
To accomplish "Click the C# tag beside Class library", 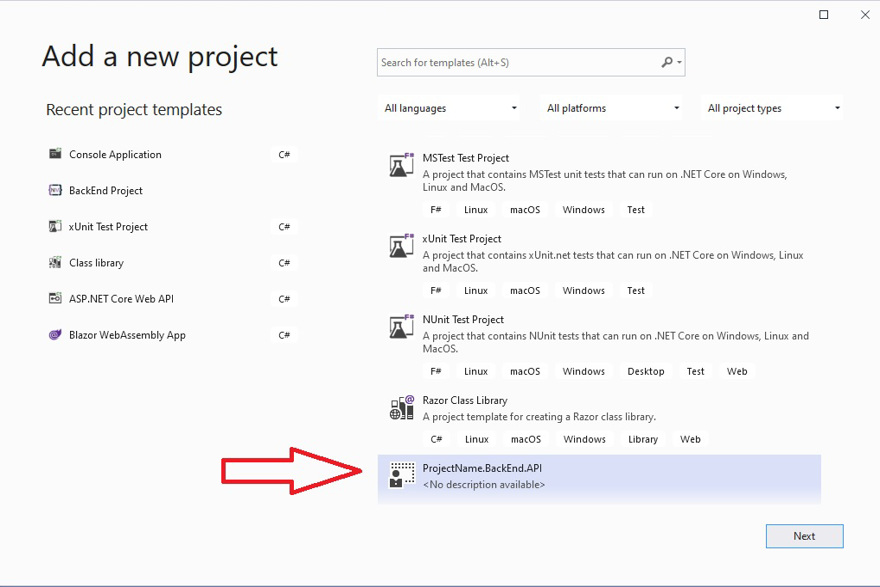I will (x=284, y=263).
